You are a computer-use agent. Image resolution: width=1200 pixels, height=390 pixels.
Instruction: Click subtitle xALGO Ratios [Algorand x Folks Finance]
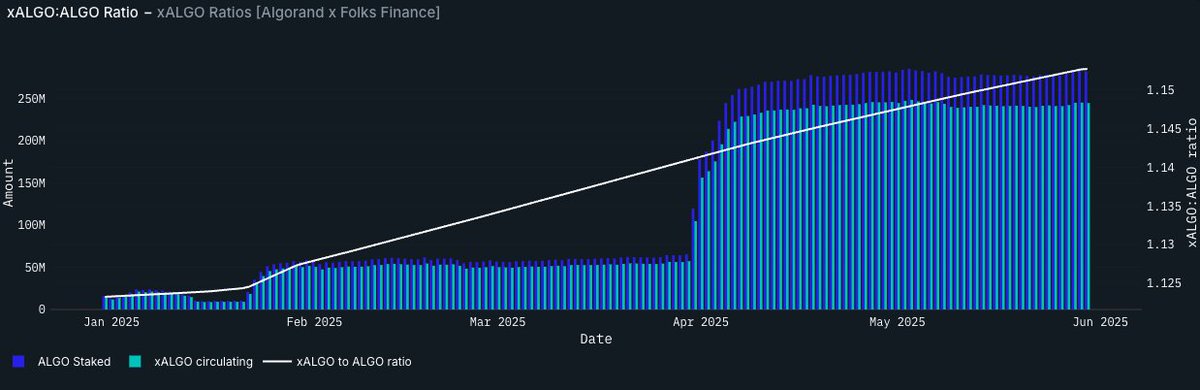[x=298, y=12]
